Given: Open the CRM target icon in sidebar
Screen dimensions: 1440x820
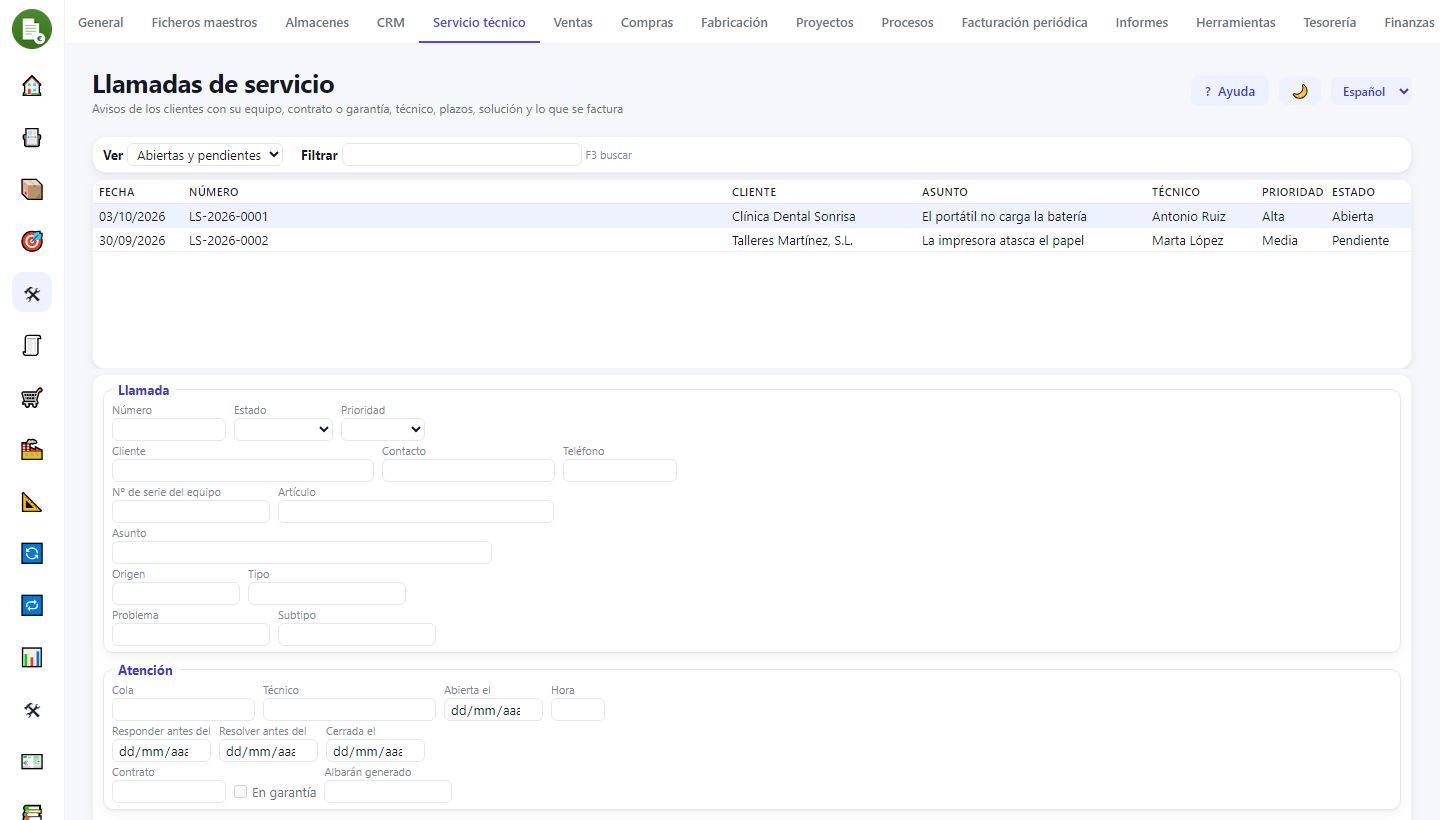Looking at the screenshot, I should 32,242.
